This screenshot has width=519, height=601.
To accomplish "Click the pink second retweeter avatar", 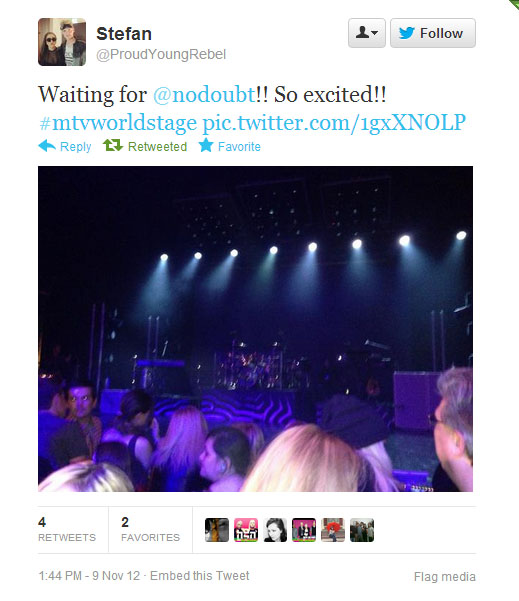I will coord(246,530).
